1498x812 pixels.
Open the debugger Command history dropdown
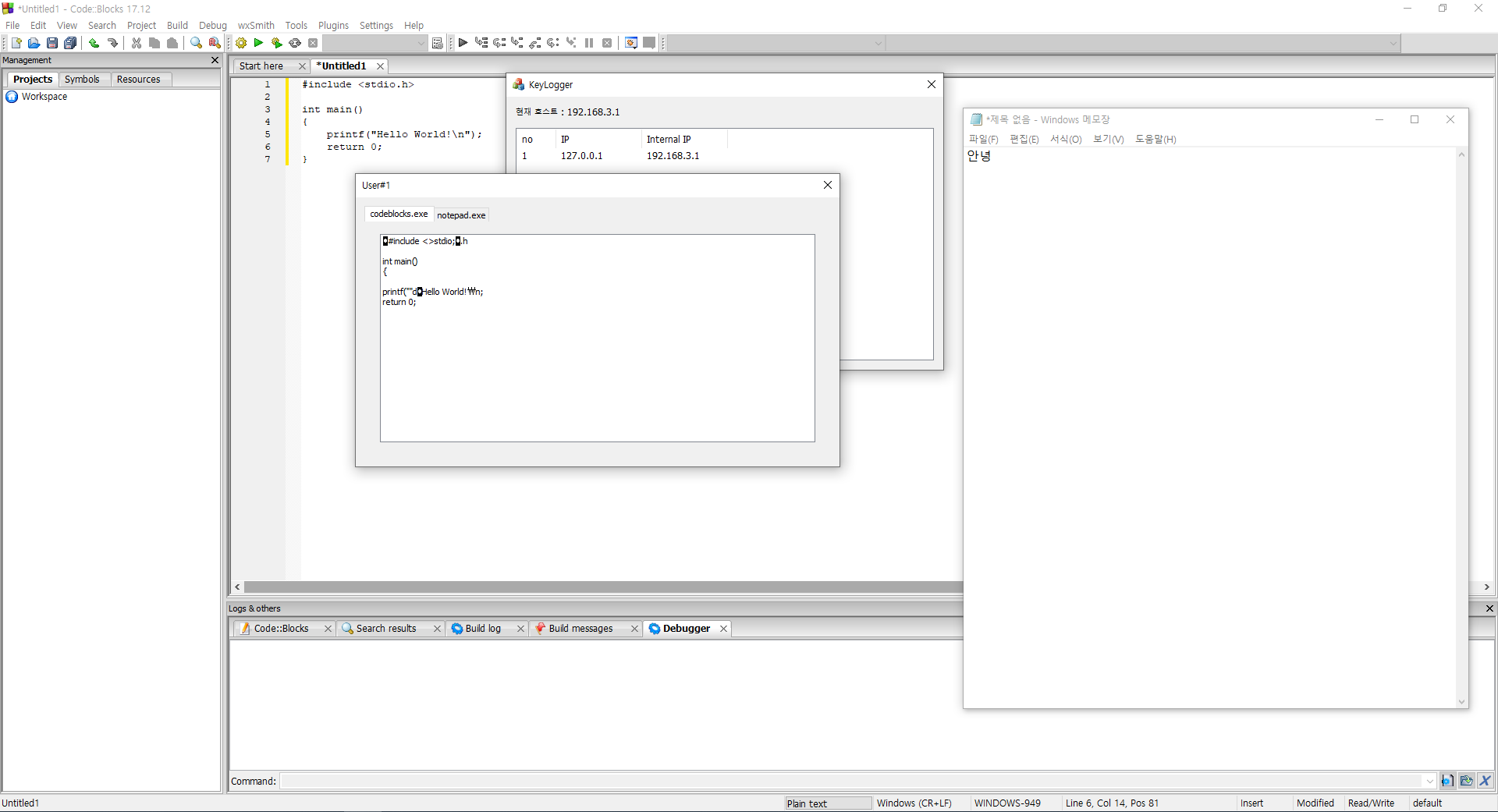click(x=1429, y=781)
